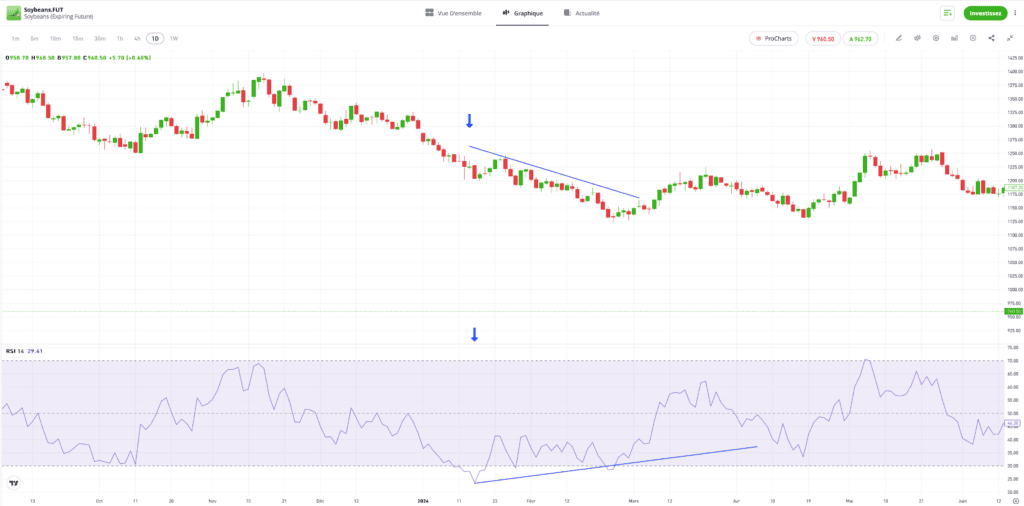Select the 4h timeframe
This screenshot has width=1024, height=506.
(137, 39)
